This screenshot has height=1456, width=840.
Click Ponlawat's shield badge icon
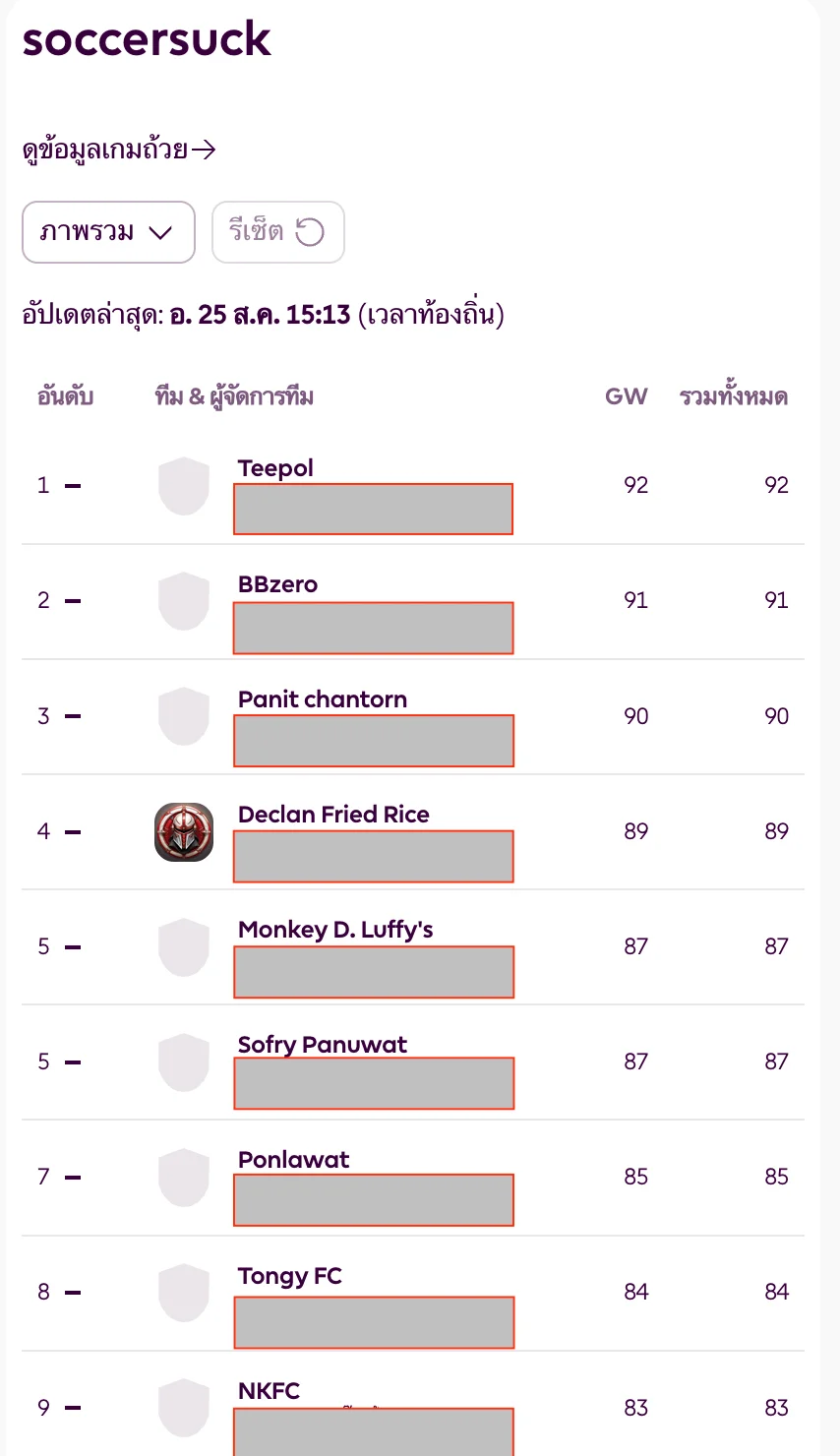(184, 1178)
